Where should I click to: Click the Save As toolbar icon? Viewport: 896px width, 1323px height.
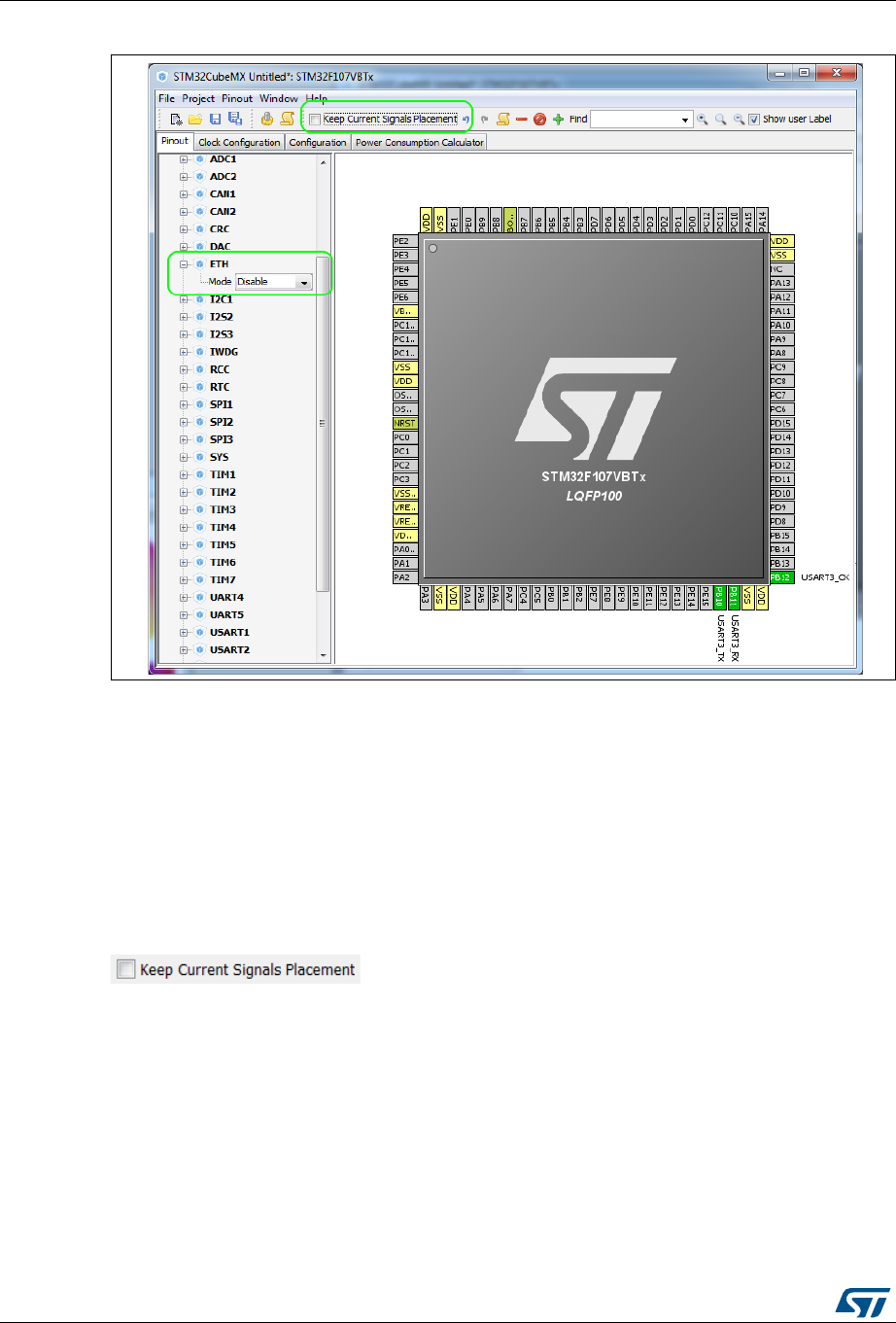coord(234,120)
